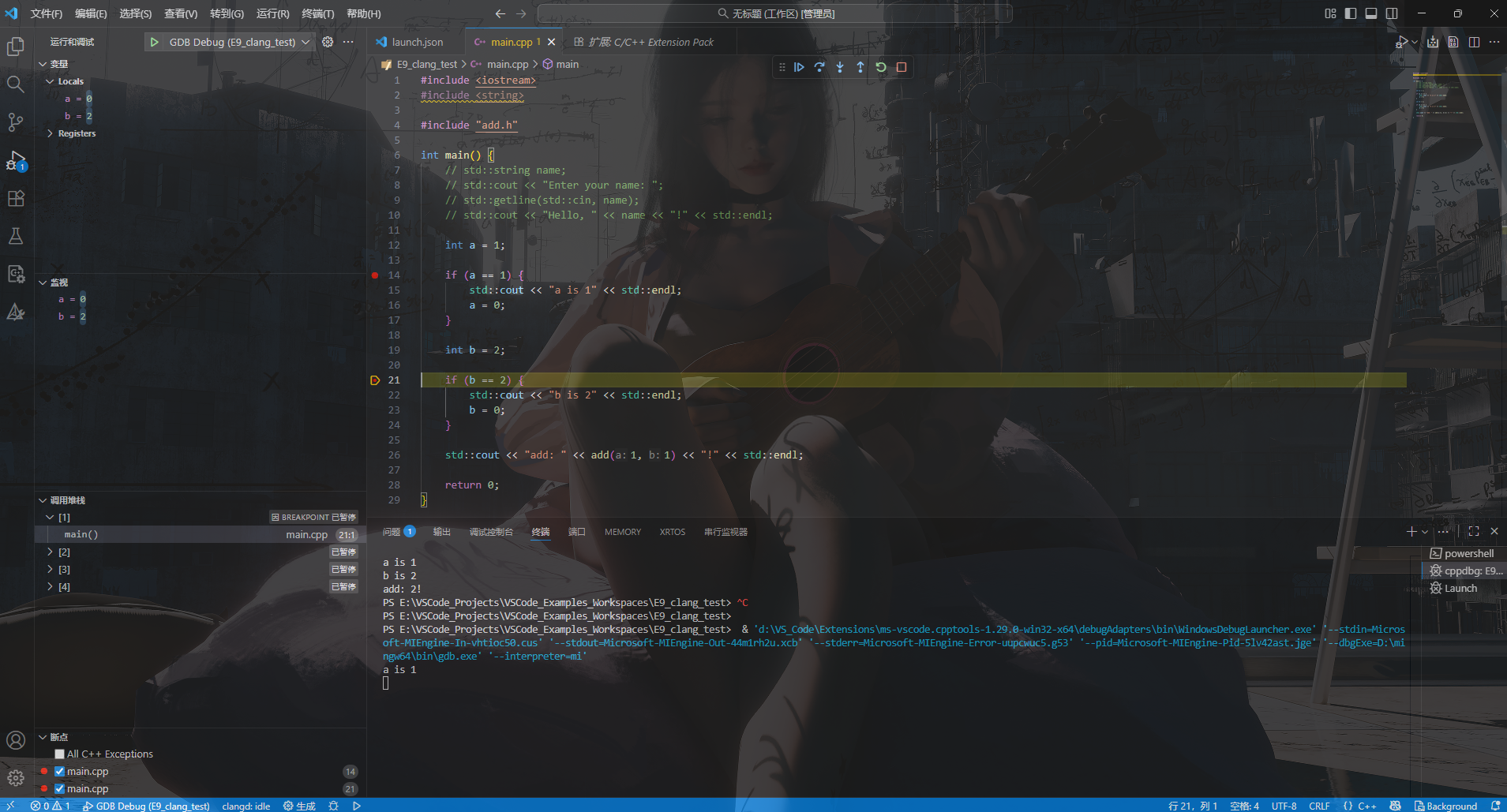Click Step Out in the debug toolbar
The image size is (1507, 812).
(x=860, y=67)
